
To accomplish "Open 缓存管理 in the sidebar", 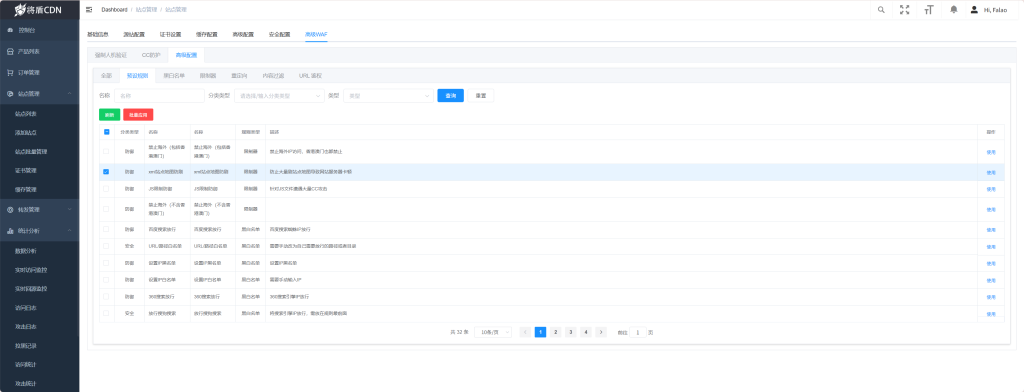I will tap(26, 189).
